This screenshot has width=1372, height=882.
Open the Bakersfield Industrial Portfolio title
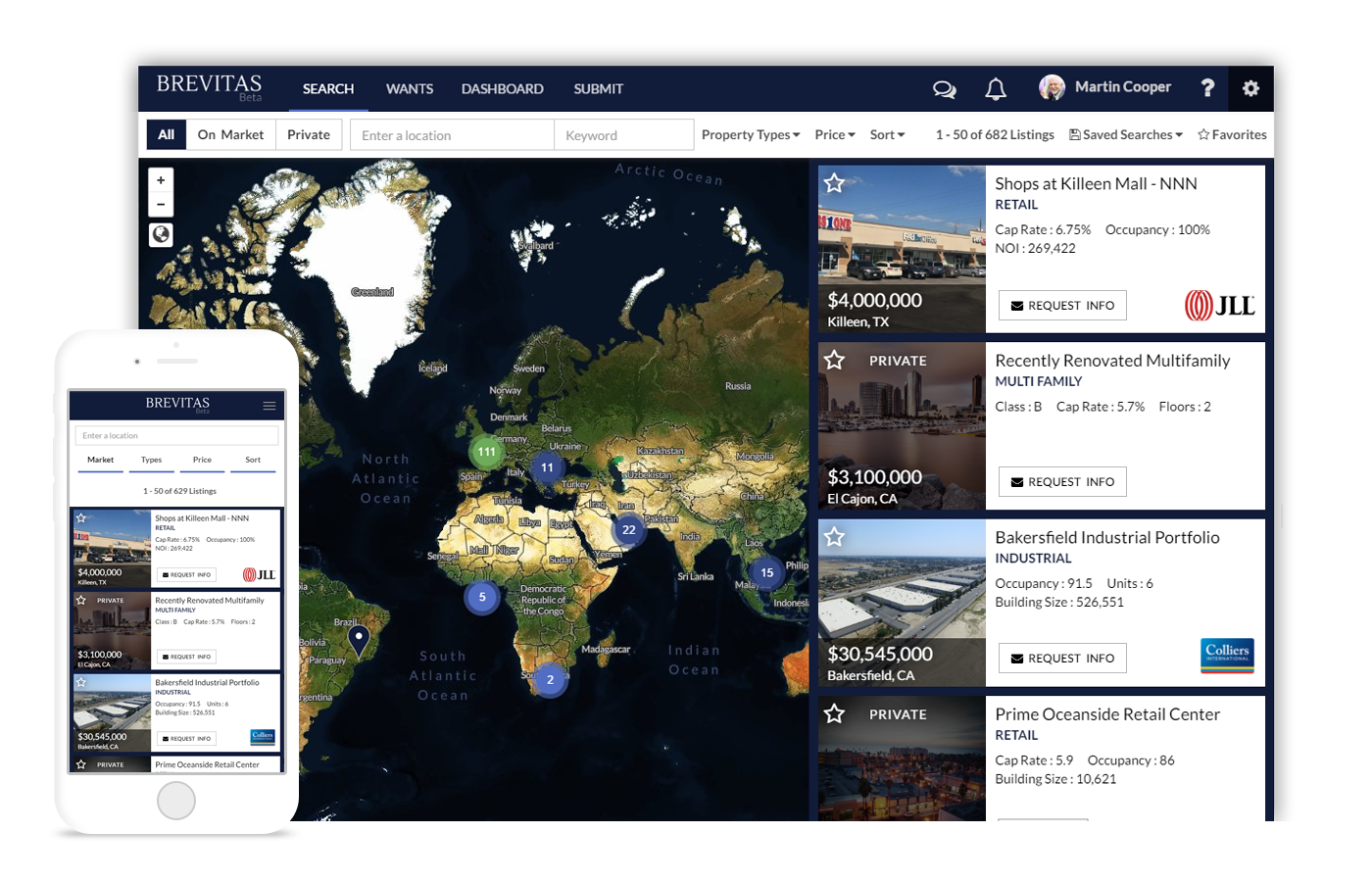click(x=1107, y=537)
